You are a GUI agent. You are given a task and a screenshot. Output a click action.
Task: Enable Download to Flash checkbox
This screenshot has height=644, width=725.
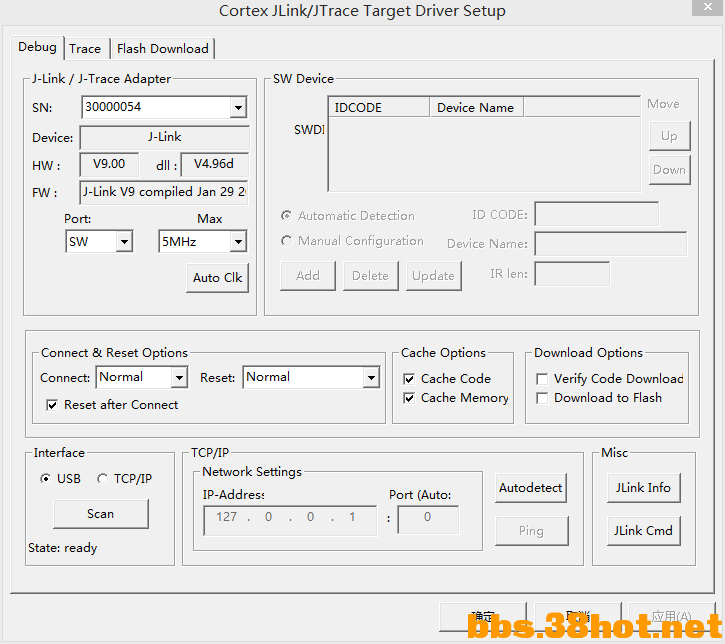coord(542,398)
